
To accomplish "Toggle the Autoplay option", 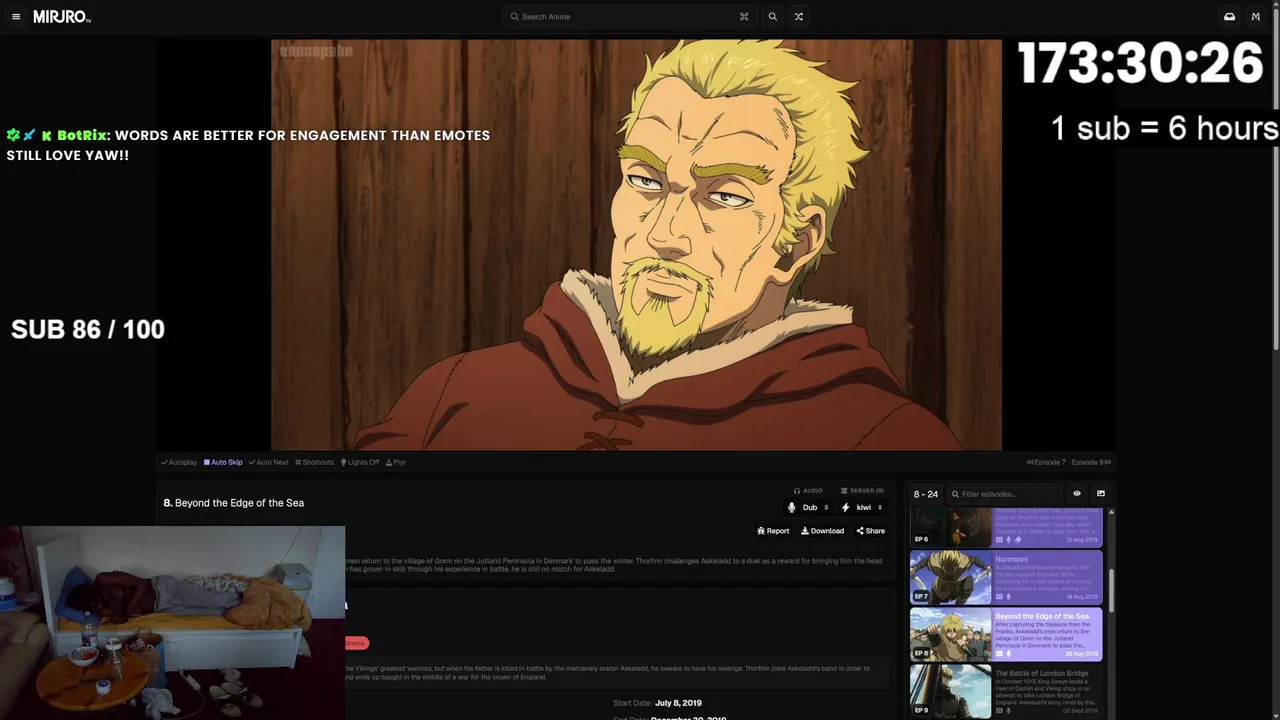I will pyautogui.click(x=180, y=462).
